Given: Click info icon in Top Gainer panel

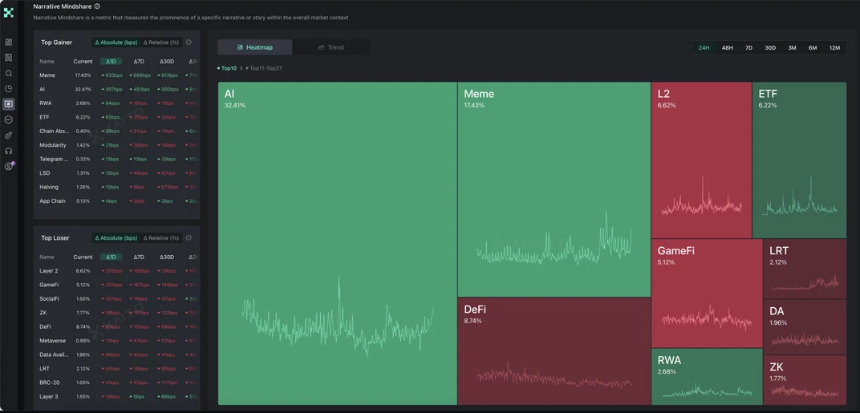Looking at the screenshot, I should (x=189, y=42).
